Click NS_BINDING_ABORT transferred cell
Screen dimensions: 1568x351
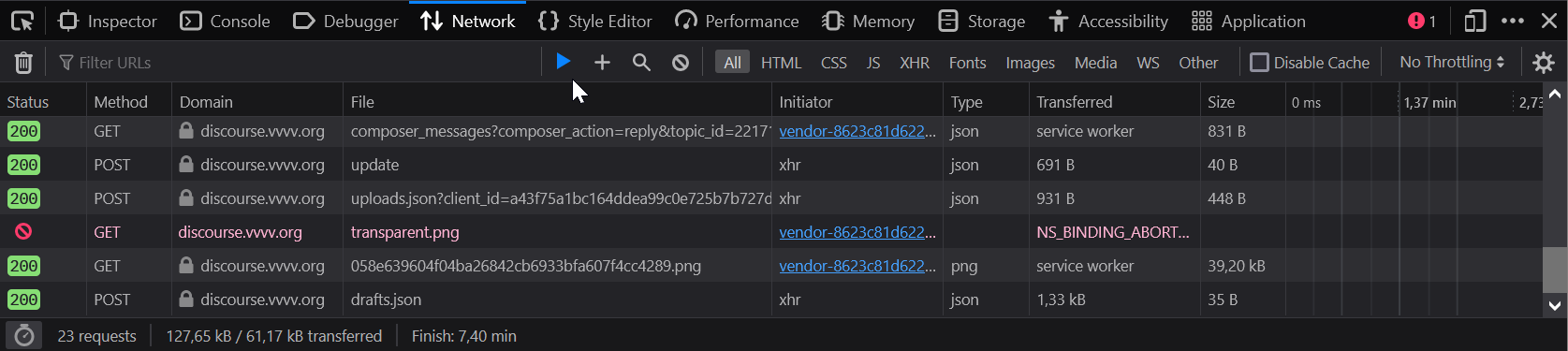(1113, 232)
